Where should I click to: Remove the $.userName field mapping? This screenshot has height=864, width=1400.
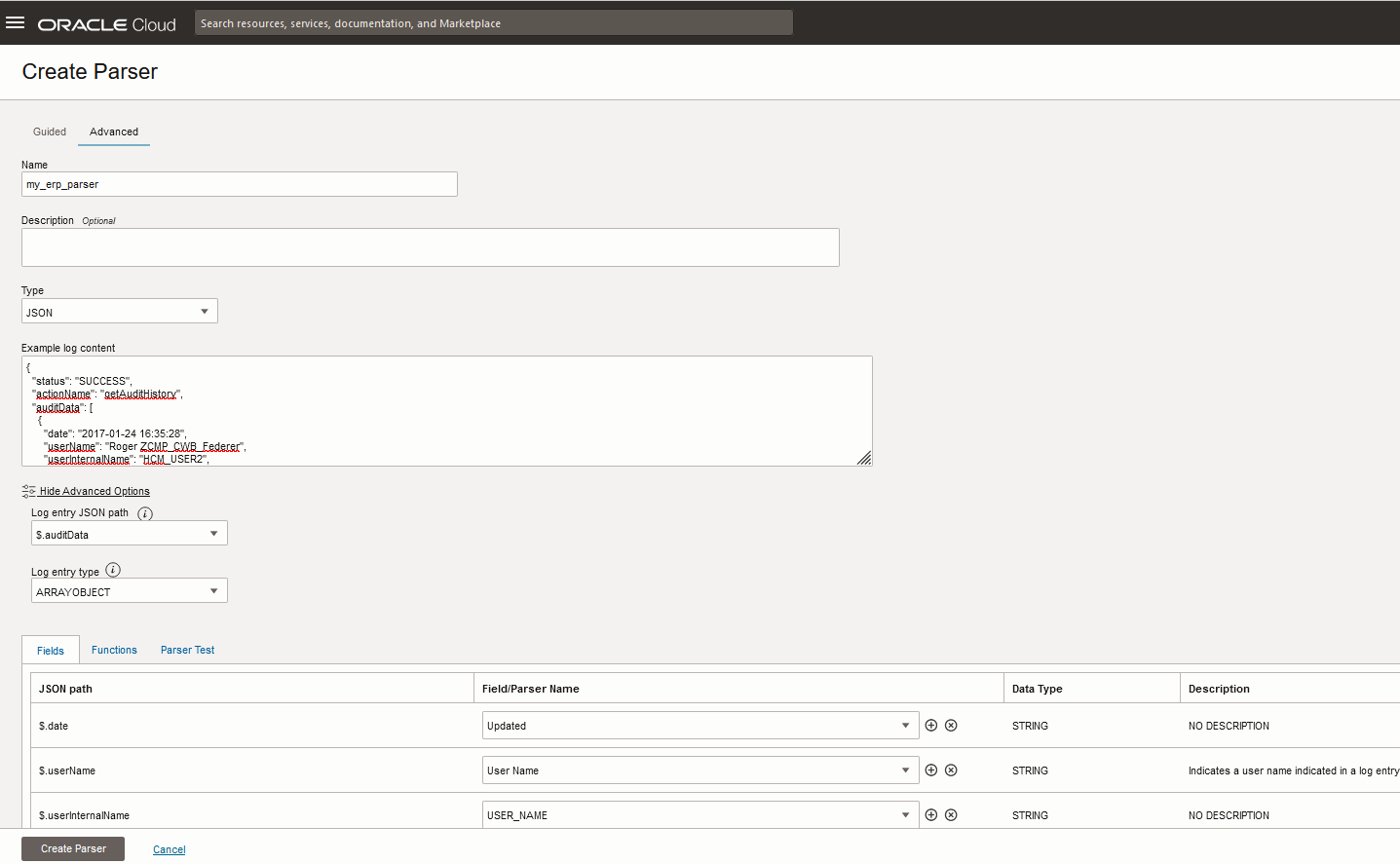(x=951, y=770)
